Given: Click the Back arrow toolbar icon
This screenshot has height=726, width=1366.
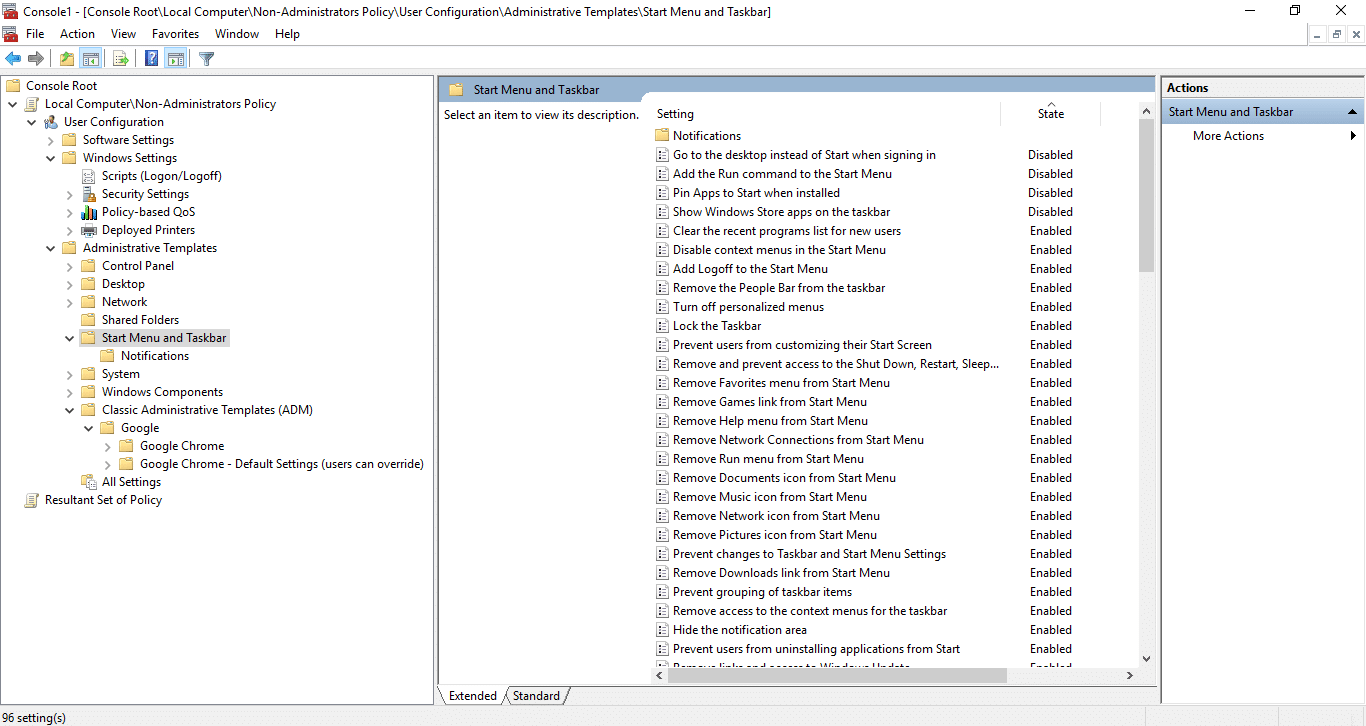Looking at the screenshot, I should (x=13, y=59).
